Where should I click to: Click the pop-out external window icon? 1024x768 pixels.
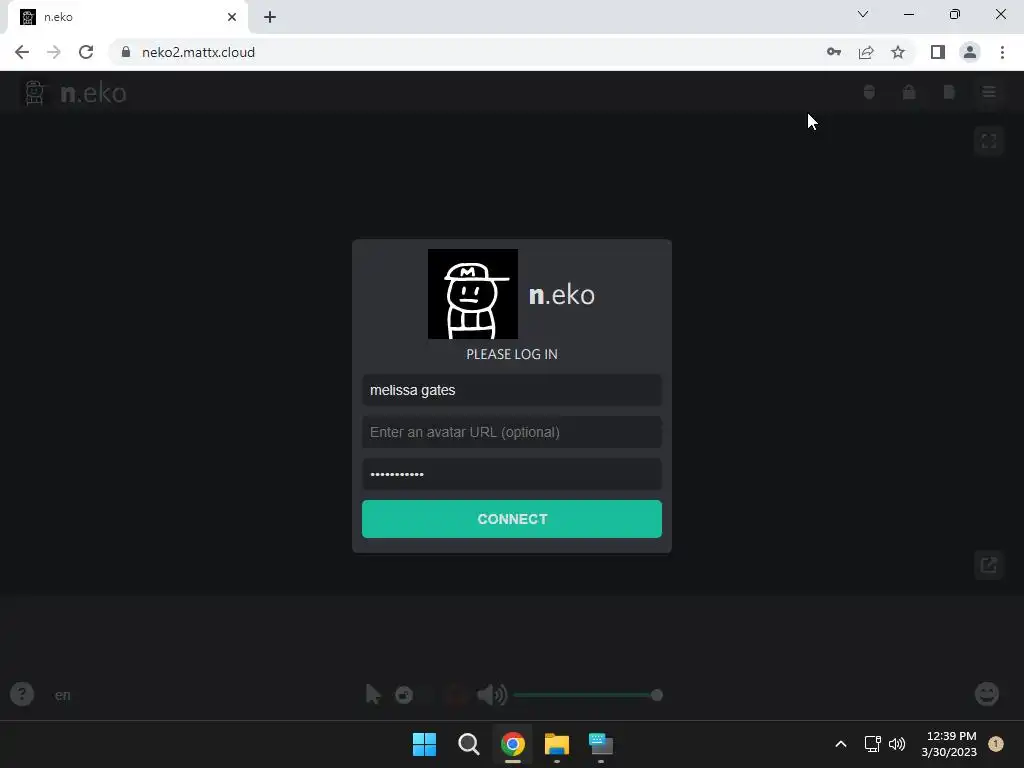point(989,565)
